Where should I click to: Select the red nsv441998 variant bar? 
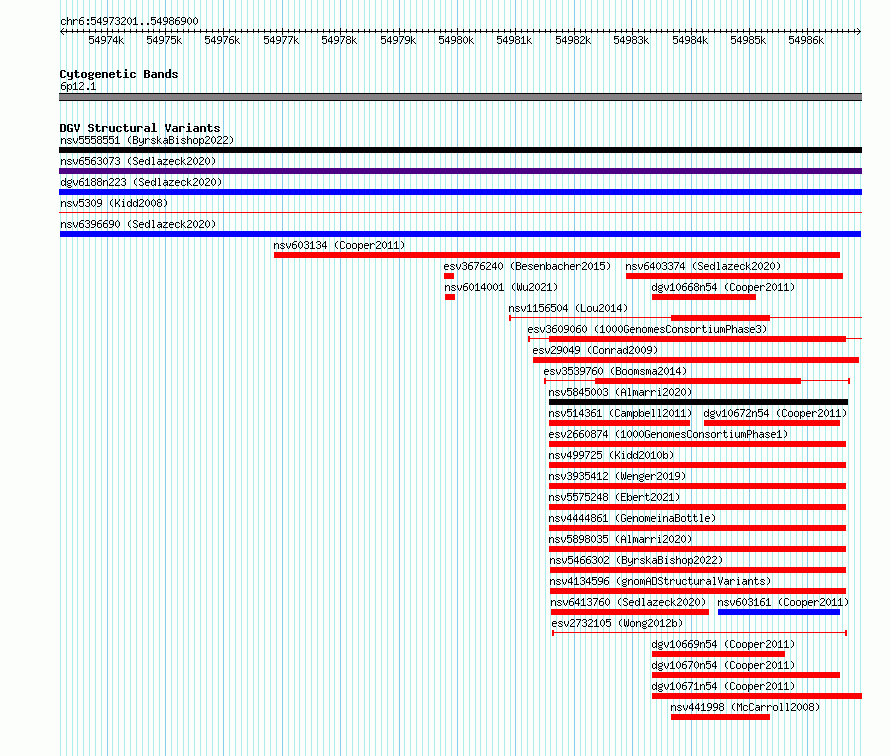[x=720, y=717]
